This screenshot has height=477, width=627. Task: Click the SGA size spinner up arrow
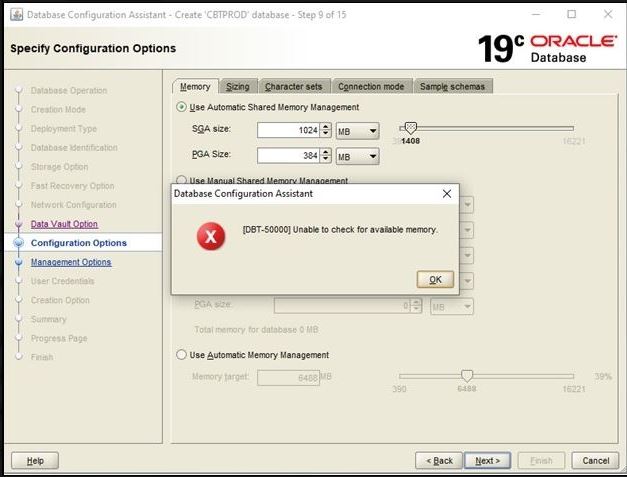(326, 126)
